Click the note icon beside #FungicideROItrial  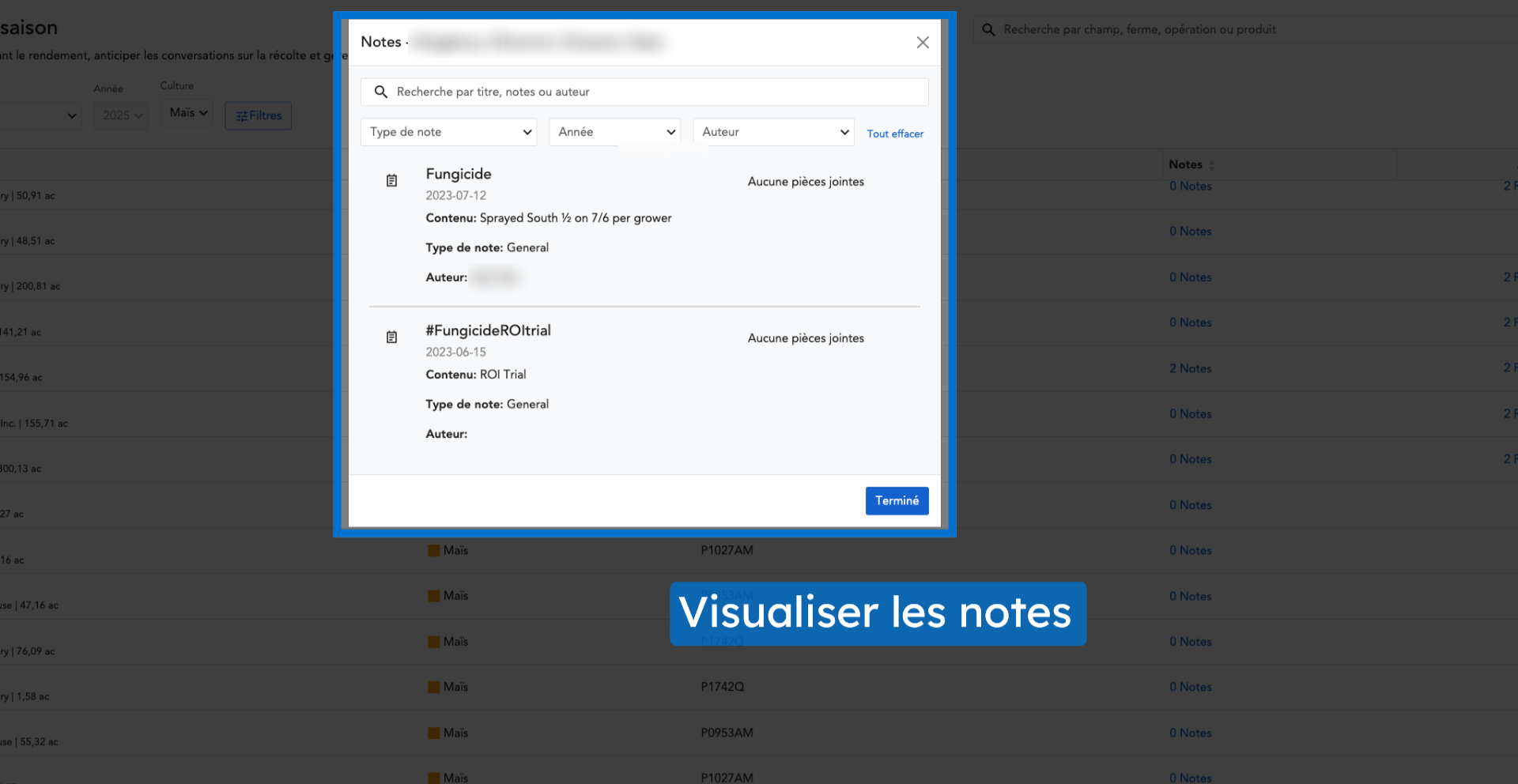click(x=391, y=337)
